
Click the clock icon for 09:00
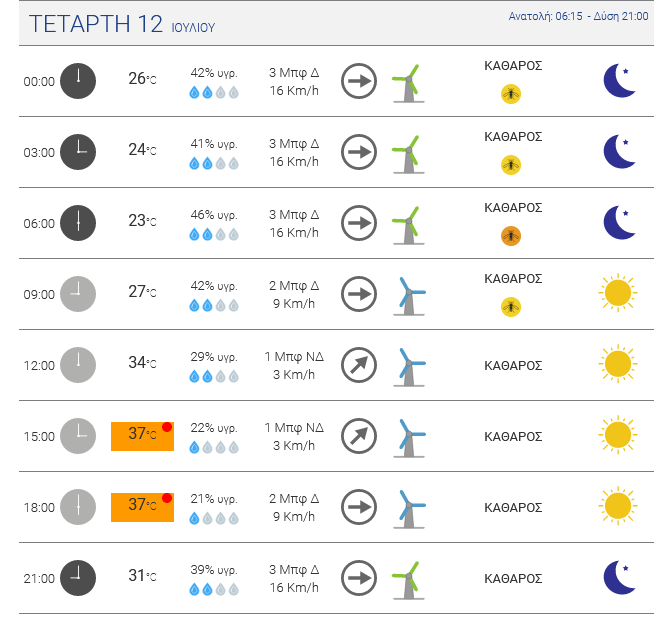click(78, 294)
